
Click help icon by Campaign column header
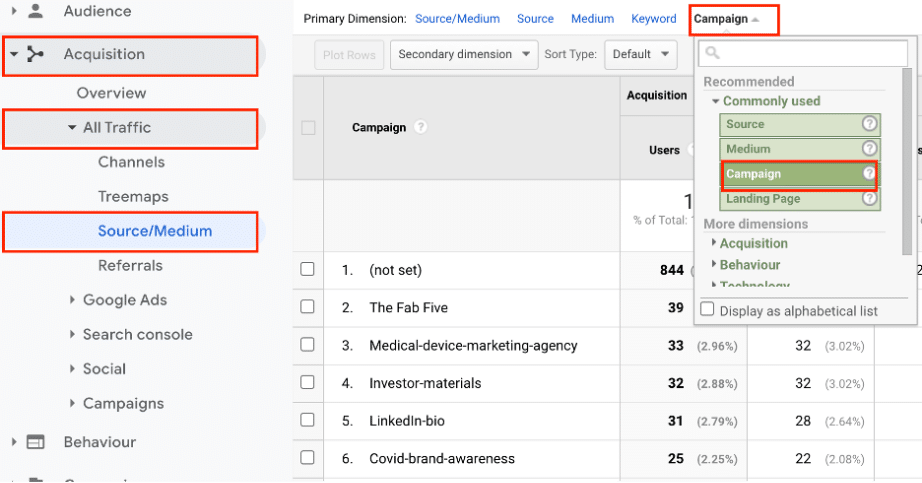pos(421,128)
